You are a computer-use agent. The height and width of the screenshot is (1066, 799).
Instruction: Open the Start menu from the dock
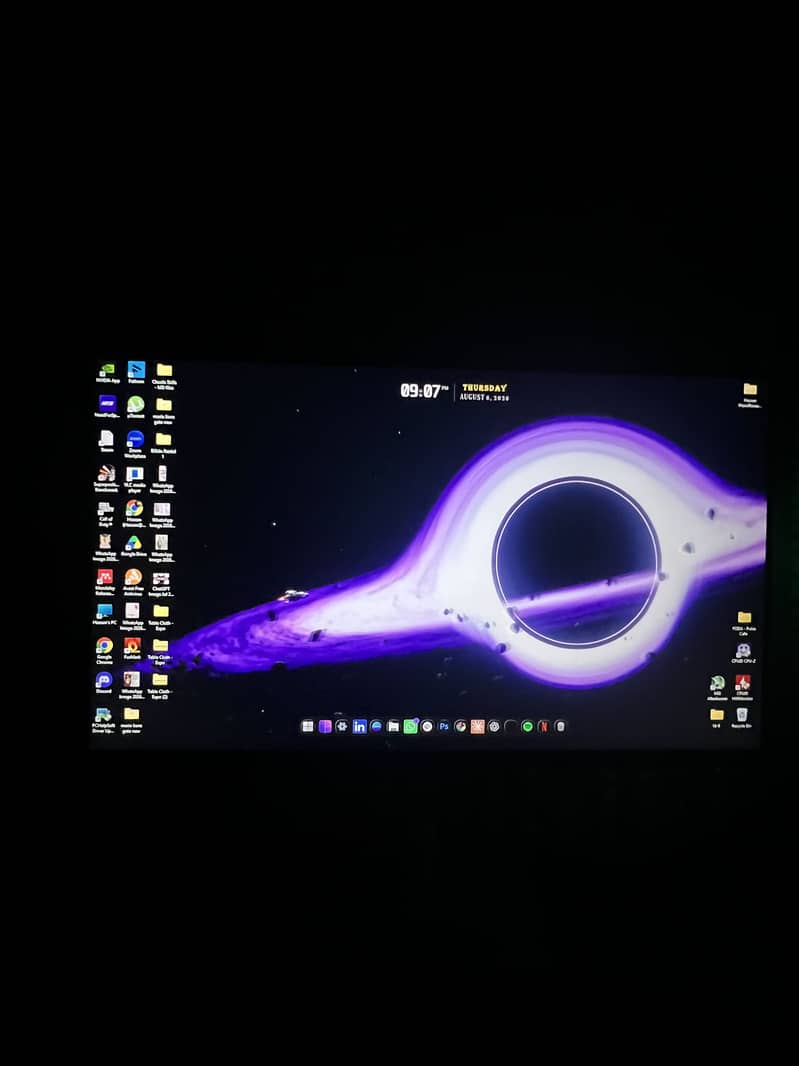(307, 727)
